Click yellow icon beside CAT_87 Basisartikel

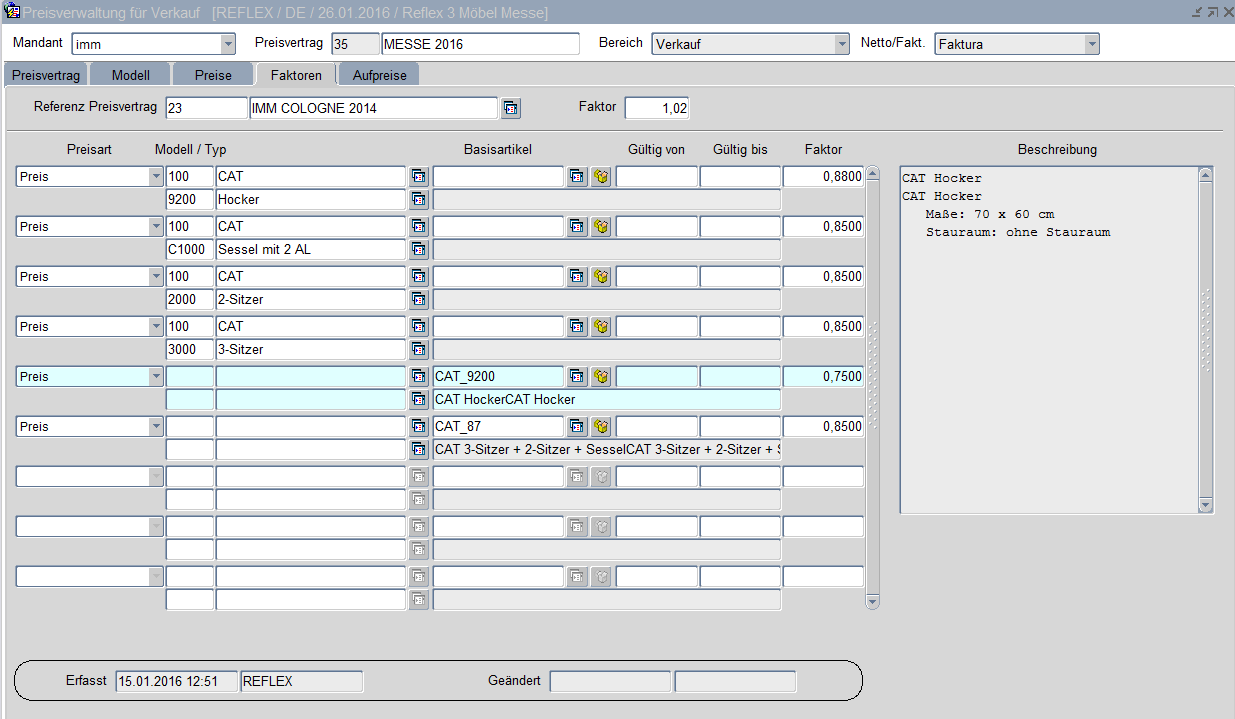(x=601, y=427)
